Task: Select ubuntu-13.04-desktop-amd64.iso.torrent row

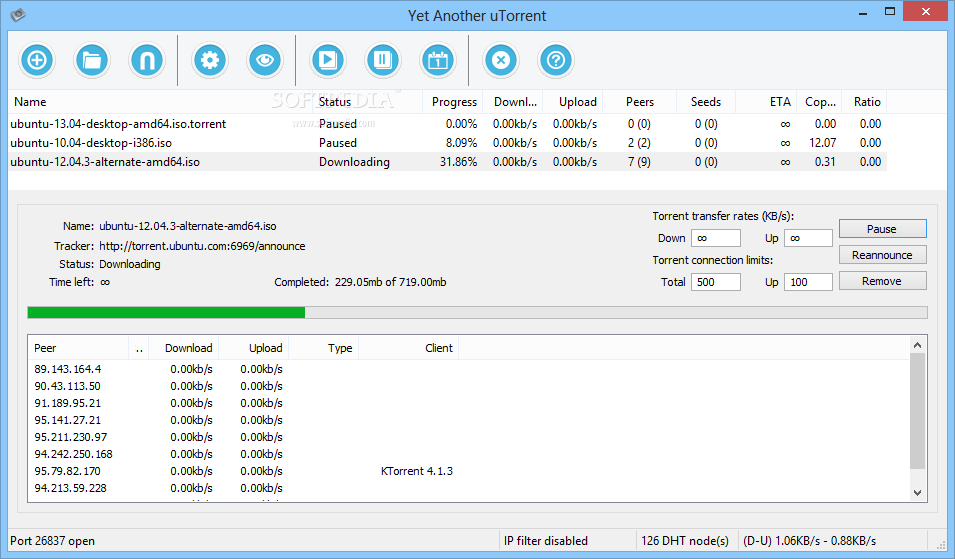Action: pos(447,124)
